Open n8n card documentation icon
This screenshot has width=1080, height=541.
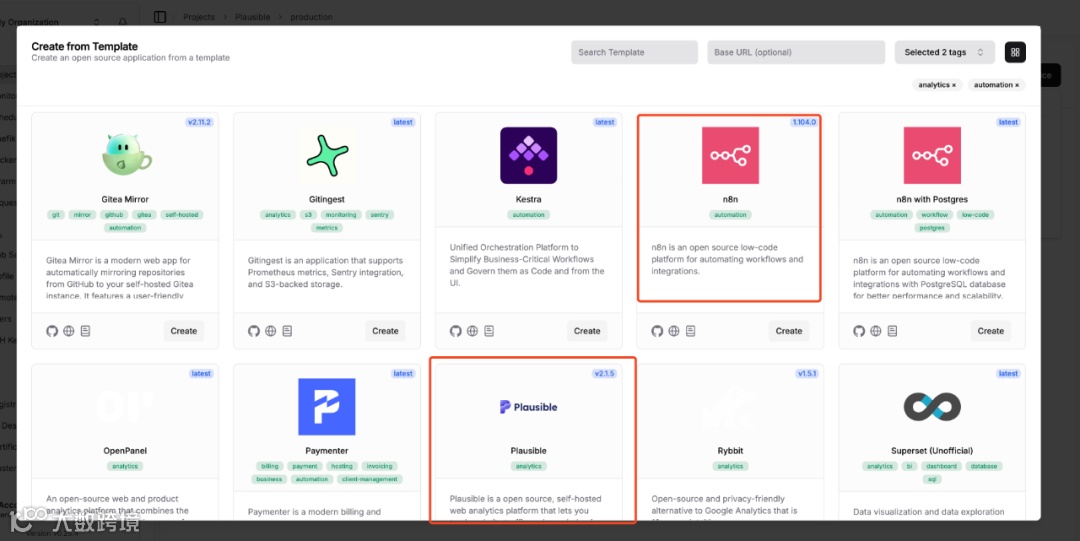690,331
